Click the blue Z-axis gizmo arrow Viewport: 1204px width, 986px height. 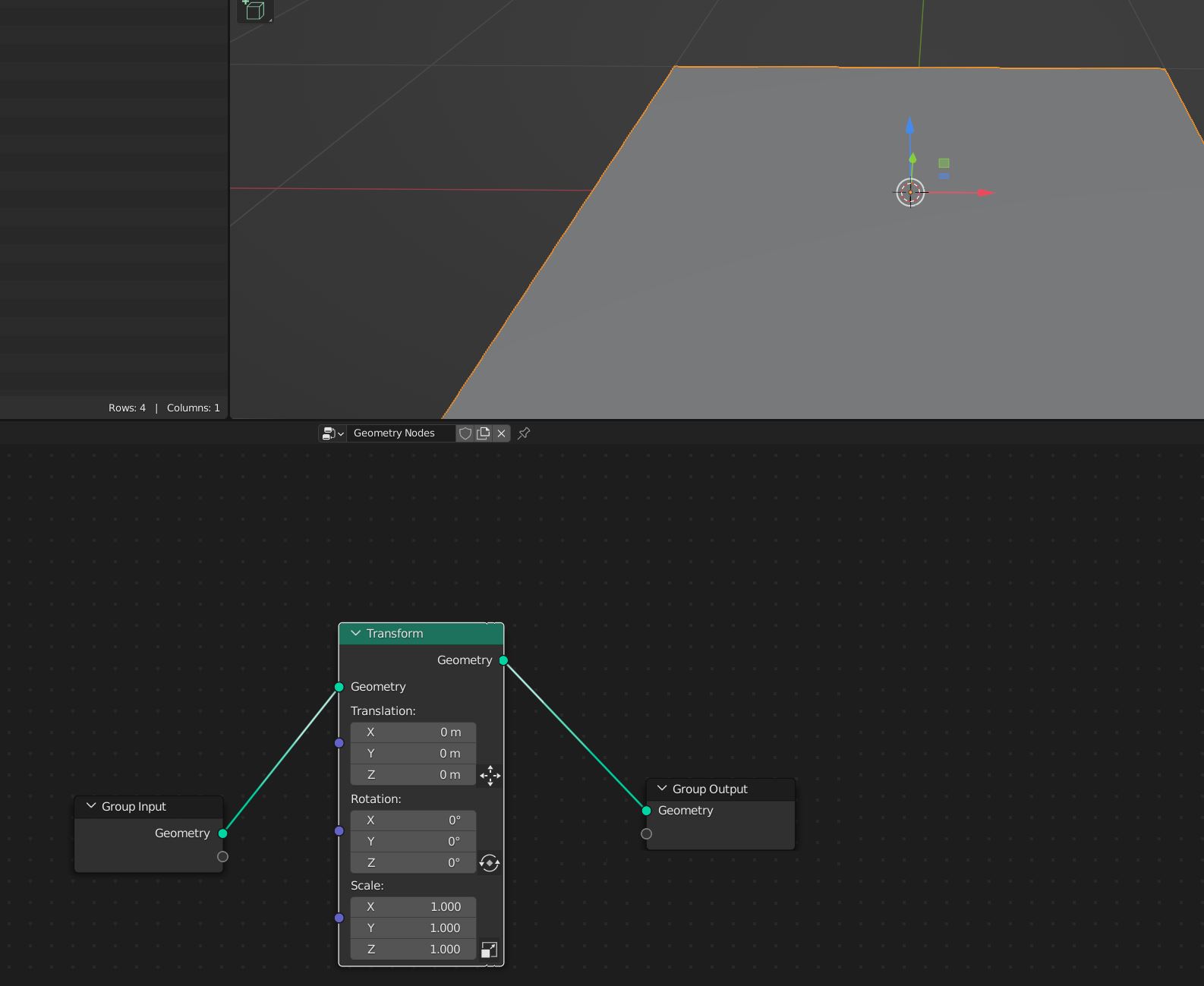[910, 126]
